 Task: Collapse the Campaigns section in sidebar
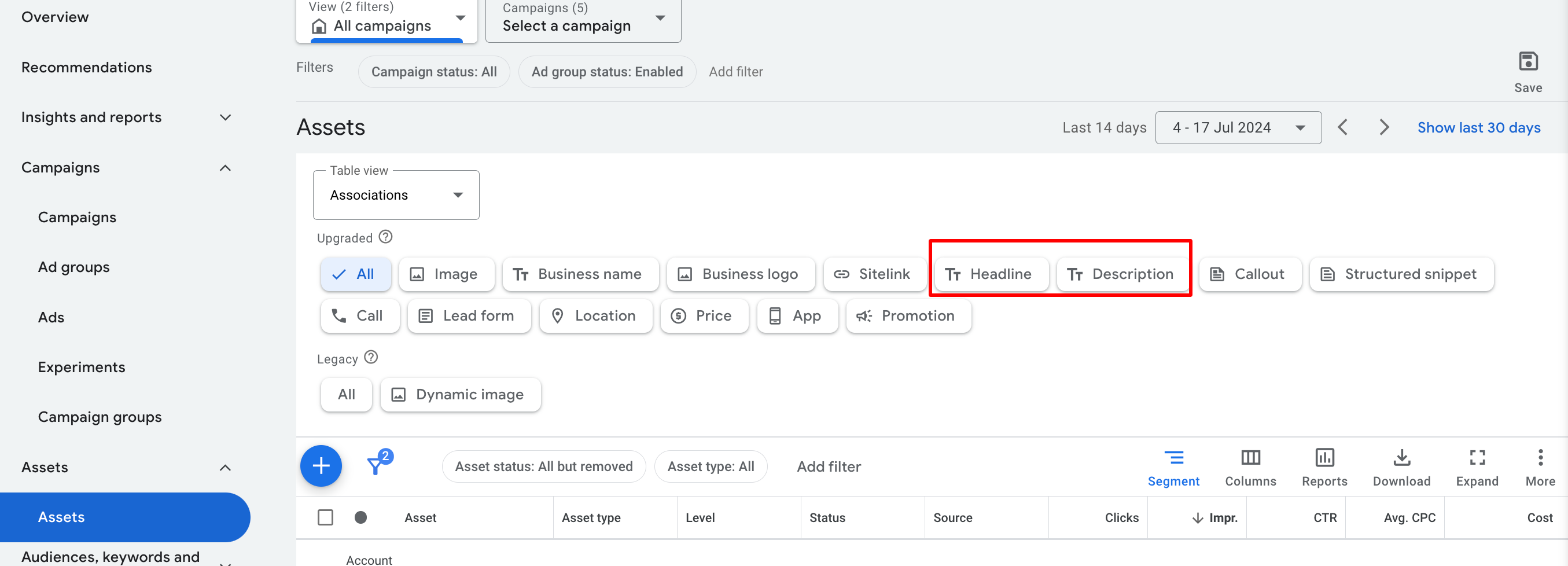click(x=225, y=167)
